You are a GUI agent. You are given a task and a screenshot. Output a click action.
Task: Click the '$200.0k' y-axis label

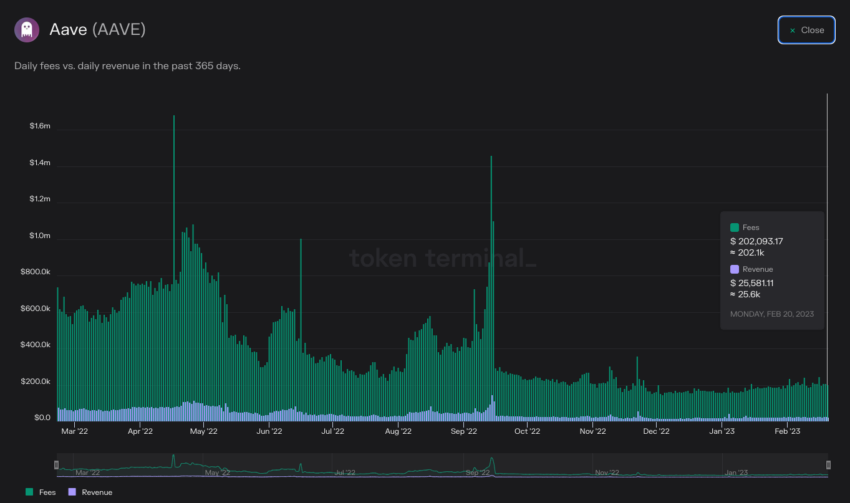[35, 381]
